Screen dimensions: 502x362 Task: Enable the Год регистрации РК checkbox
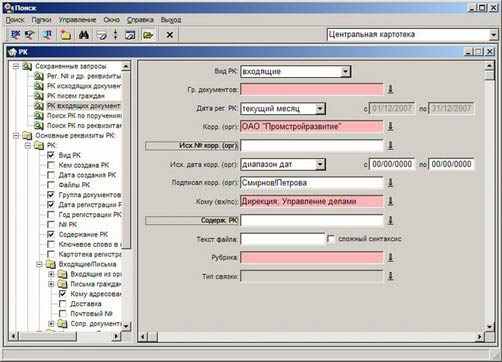point(51,214)
